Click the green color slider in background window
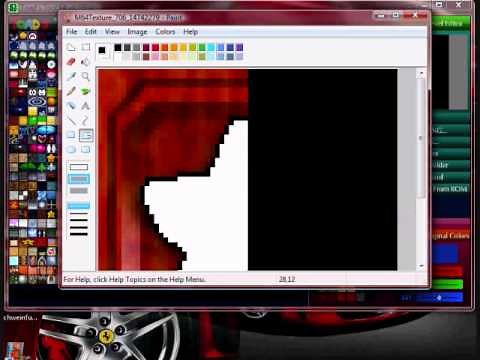The width and height of the screenshot is (480, 360). pyautogui.click(x=448, y=284)
